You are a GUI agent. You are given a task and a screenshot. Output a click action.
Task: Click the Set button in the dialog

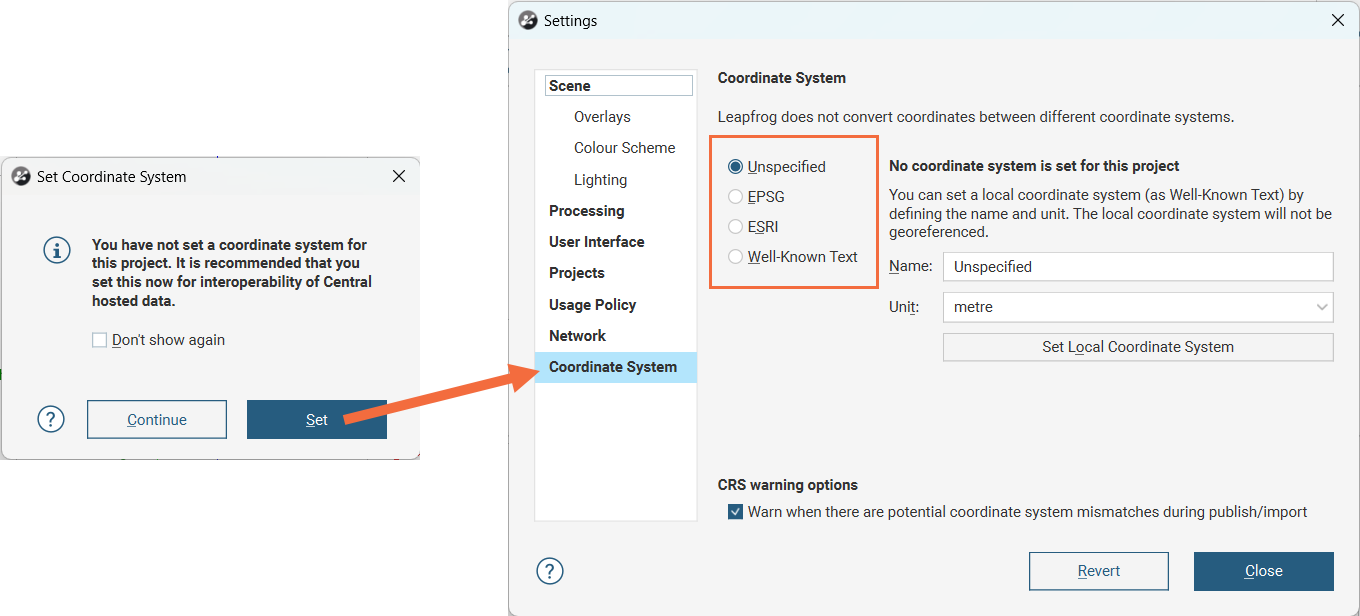tap(316, 420)
